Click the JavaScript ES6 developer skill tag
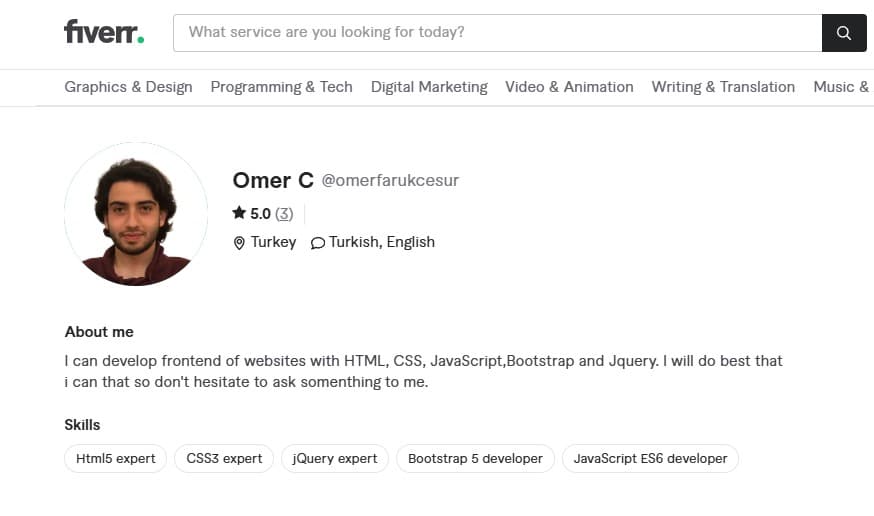874x516 pixels. (650, 459)
